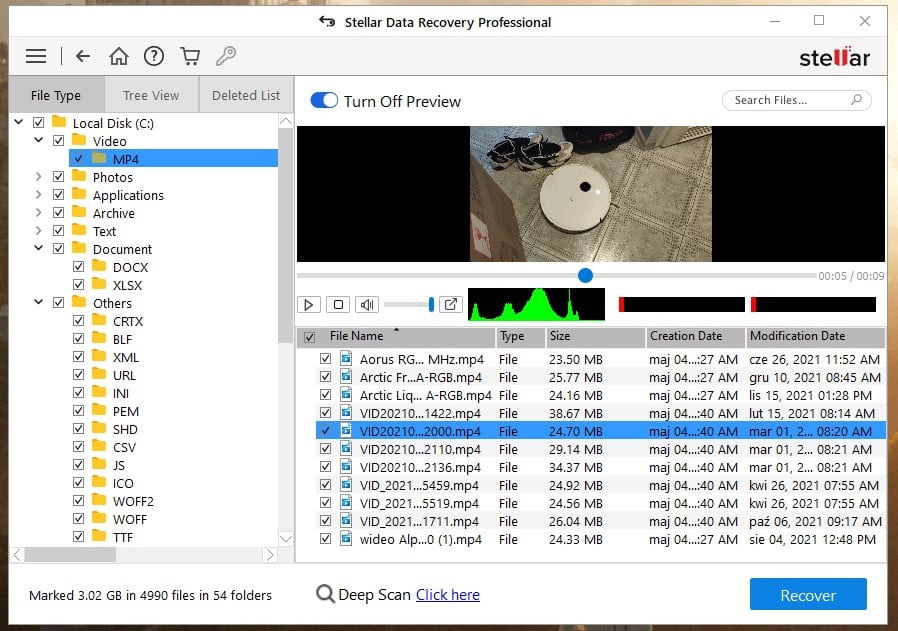Uncheck the XML folder checkbox

[x=78, y=357]
